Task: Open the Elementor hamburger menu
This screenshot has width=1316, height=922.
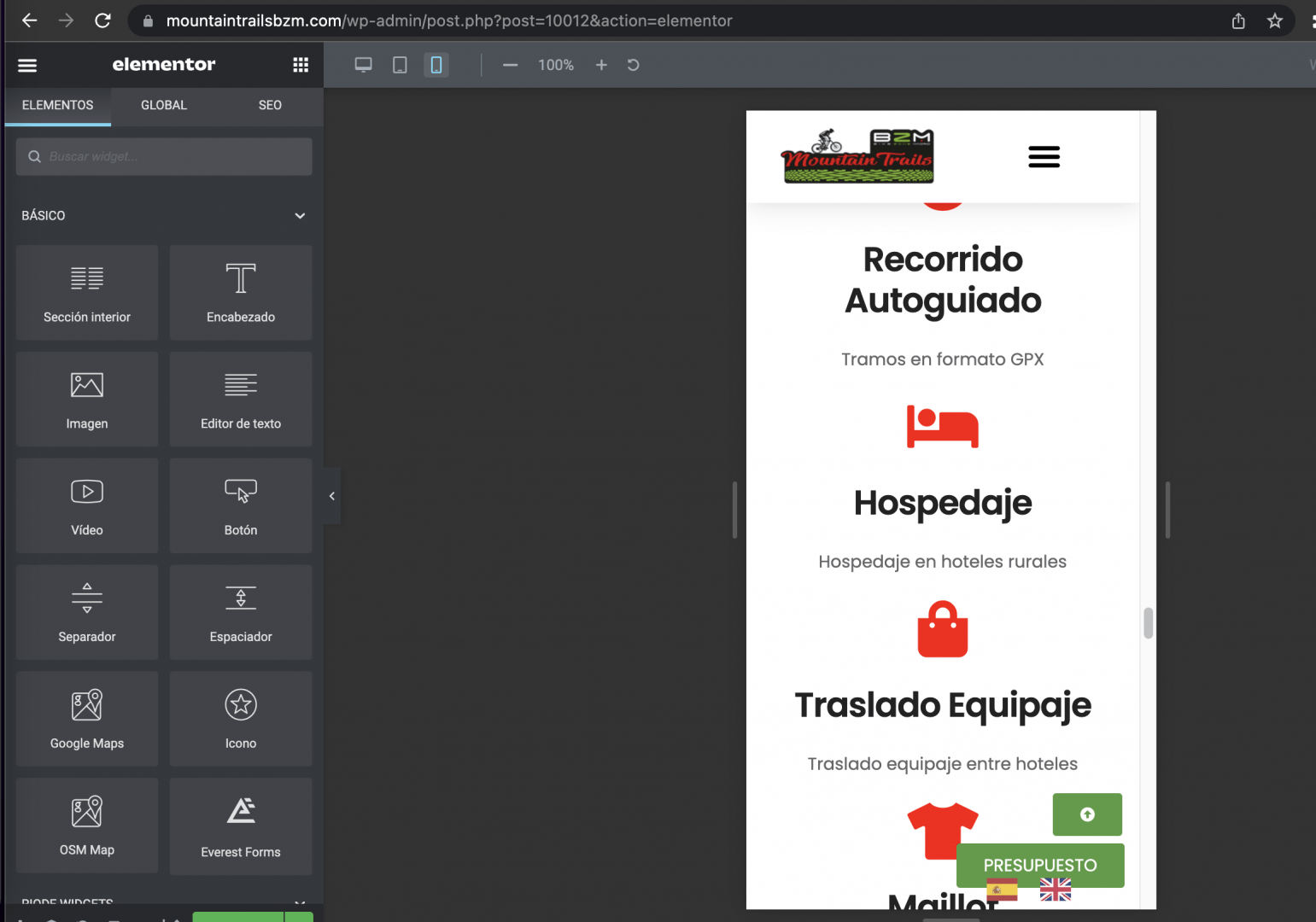Action: click(27, 65)
